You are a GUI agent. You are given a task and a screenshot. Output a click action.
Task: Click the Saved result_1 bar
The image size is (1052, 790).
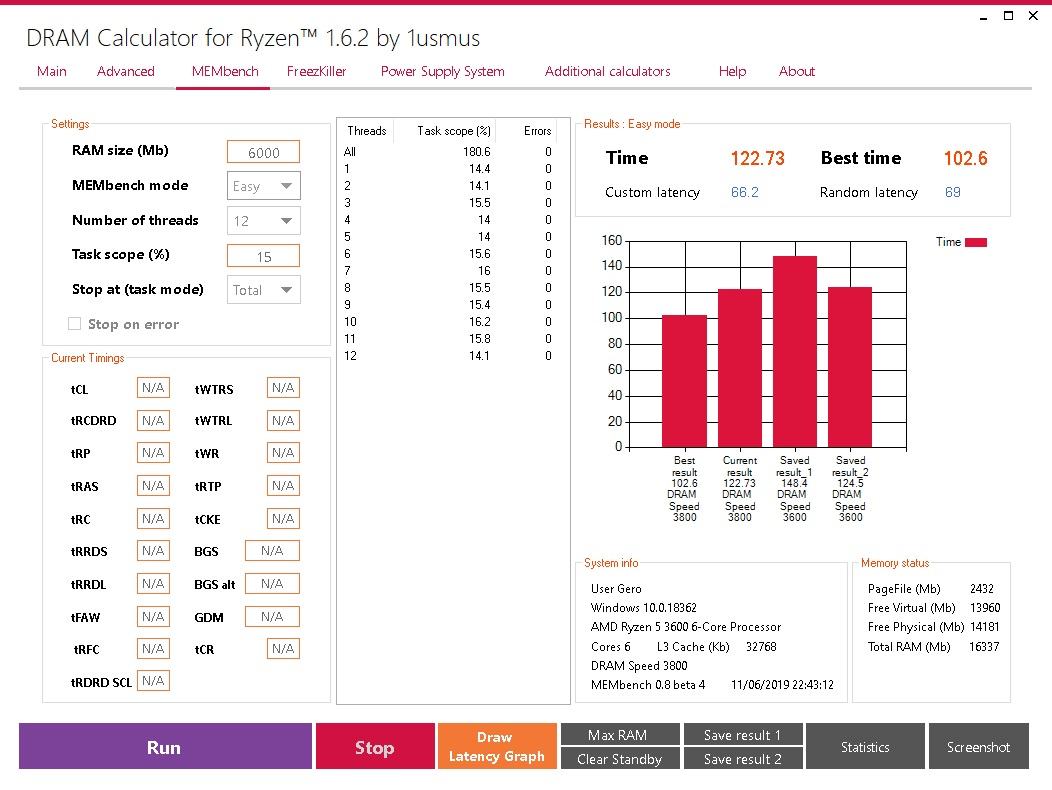[x=795, y=352]
